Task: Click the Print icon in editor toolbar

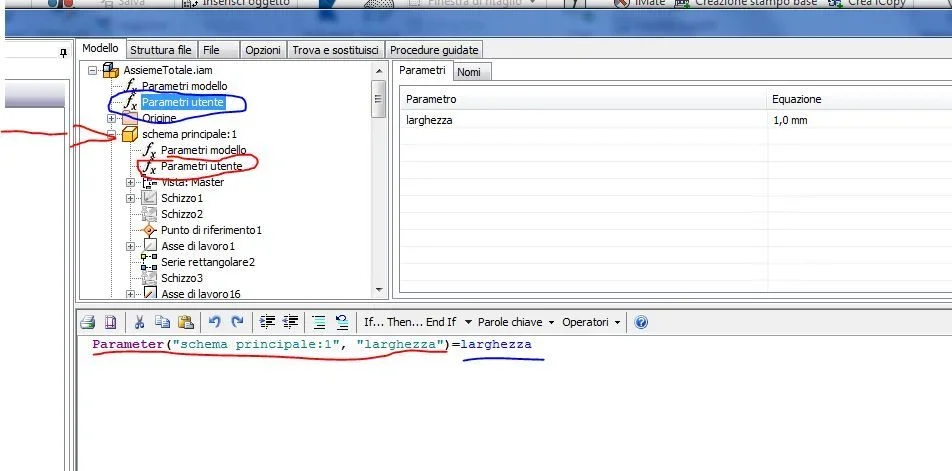Action: [x=87, y=322]
